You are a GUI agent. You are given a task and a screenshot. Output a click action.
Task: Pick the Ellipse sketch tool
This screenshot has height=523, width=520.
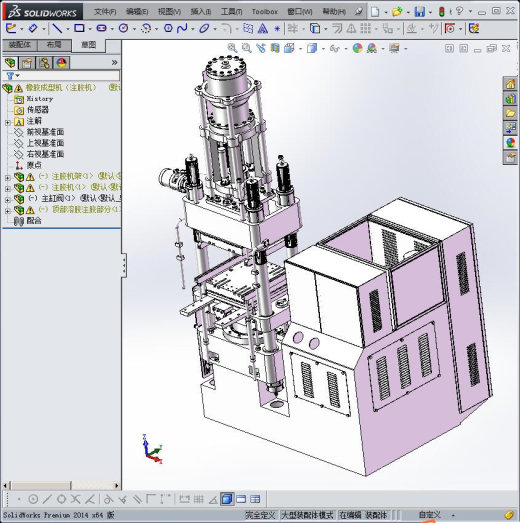pyautogui.click(x=204, y=29)
